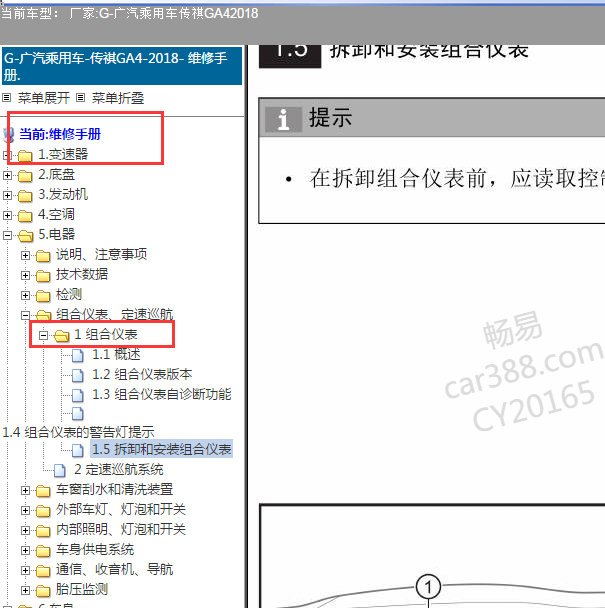Click the 通信、收音机、导航 folder icon
605x608 pixels.
[43, 570]
